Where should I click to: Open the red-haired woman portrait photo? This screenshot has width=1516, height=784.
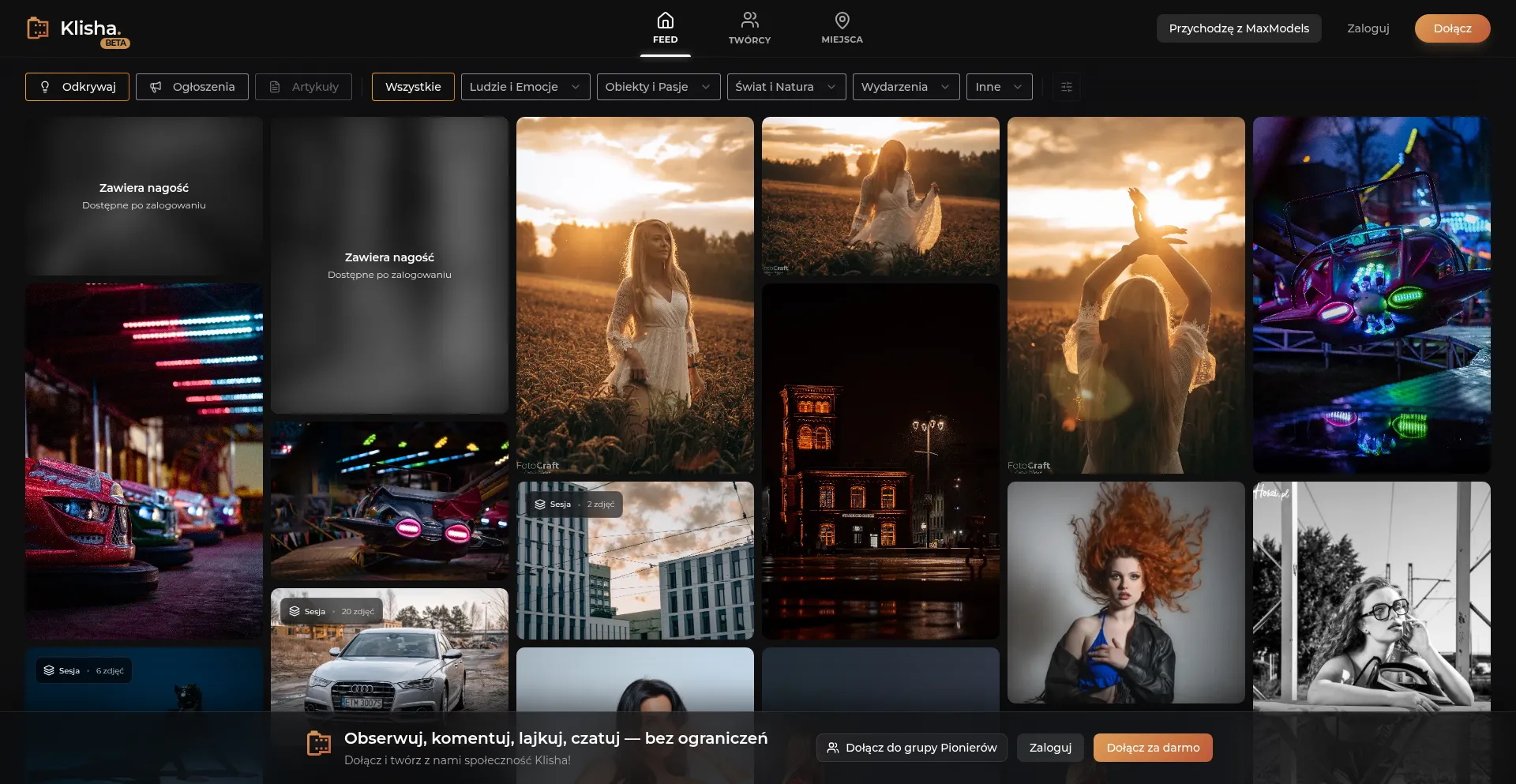[x=1126, y=592]
